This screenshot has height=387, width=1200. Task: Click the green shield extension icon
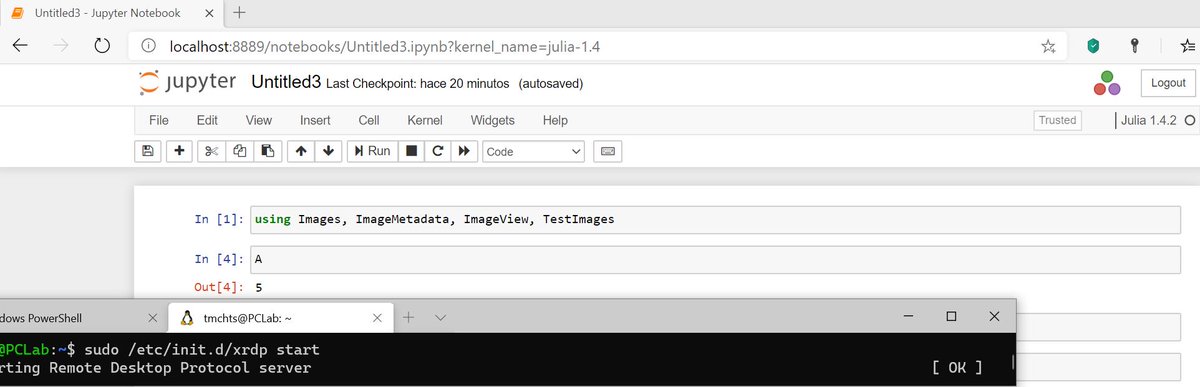point(1094,46)
